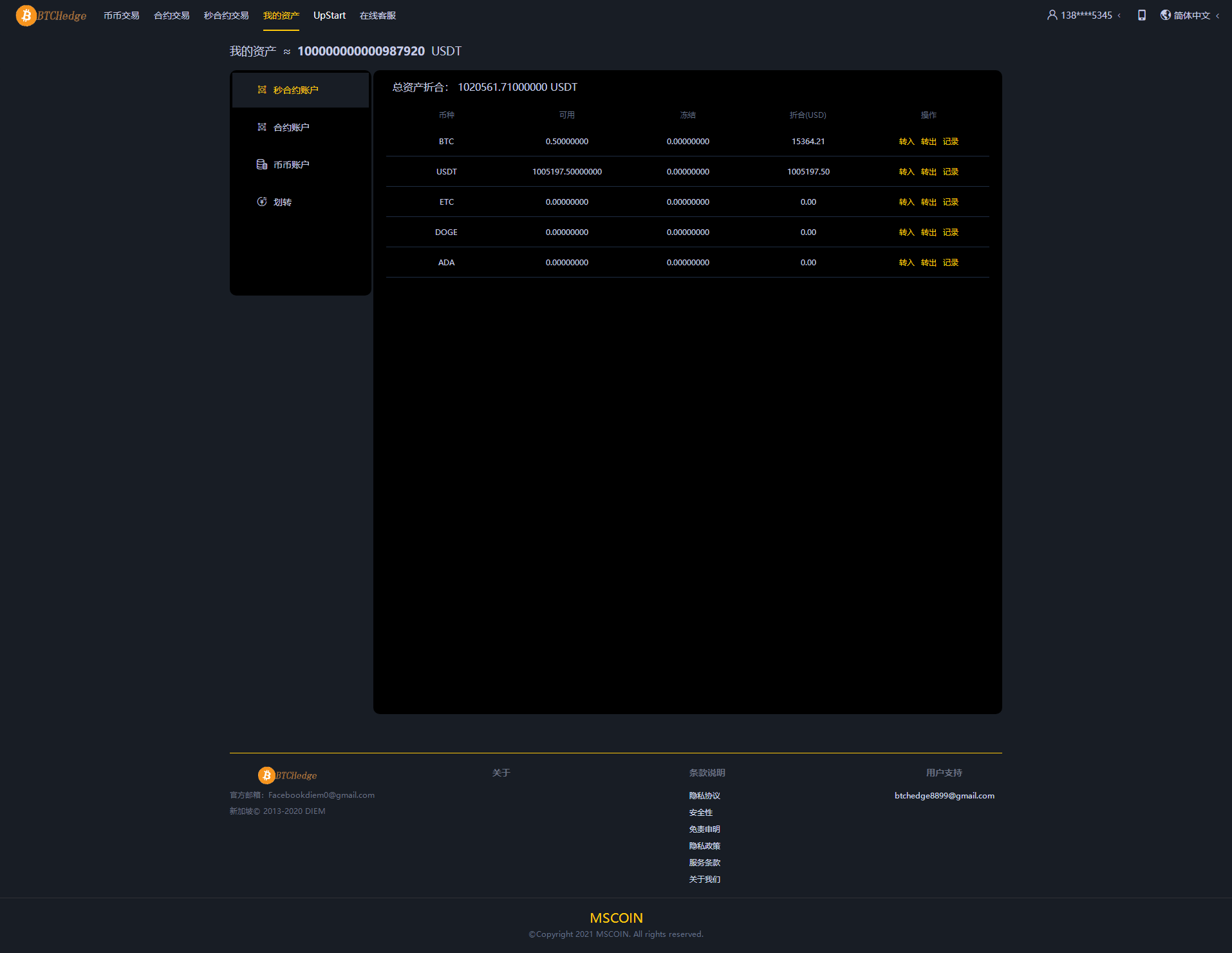Open the mobile app phone icon
The image size is (1232, 953).
click(x=1141, y=15)
